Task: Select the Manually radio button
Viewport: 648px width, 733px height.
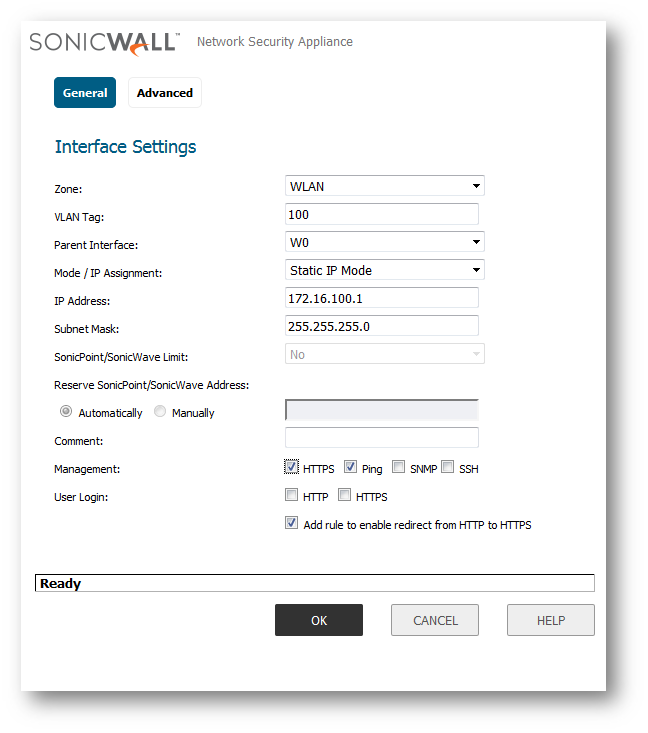Action: pos(160,412)
